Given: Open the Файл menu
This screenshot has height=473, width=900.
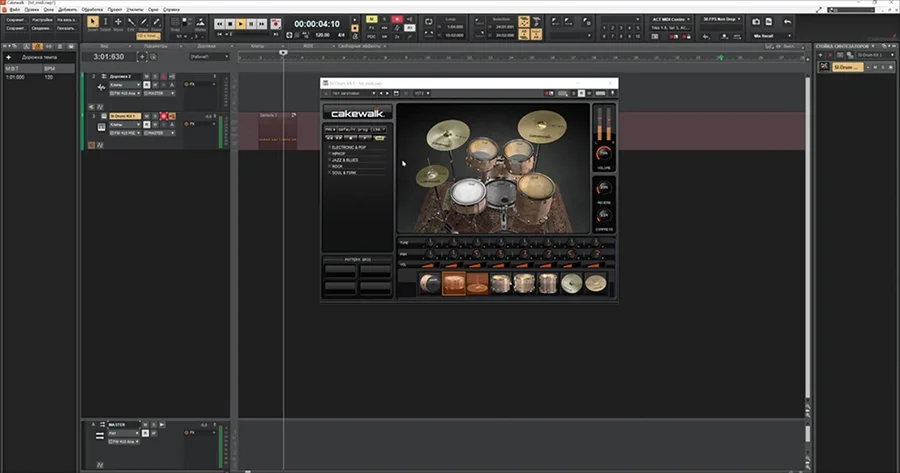Looking at the screenshot, I should tap(15, 10).
